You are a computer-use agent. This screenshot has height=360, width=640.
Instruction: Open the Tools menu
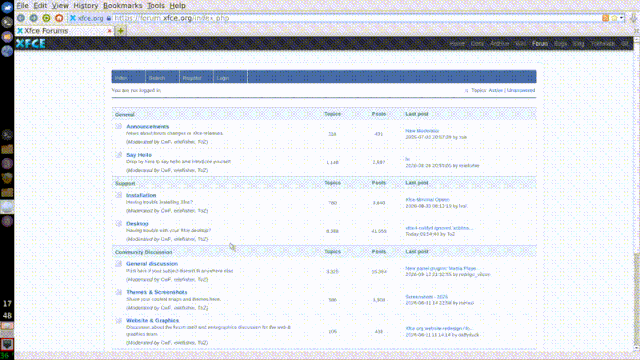coord(156,6)
